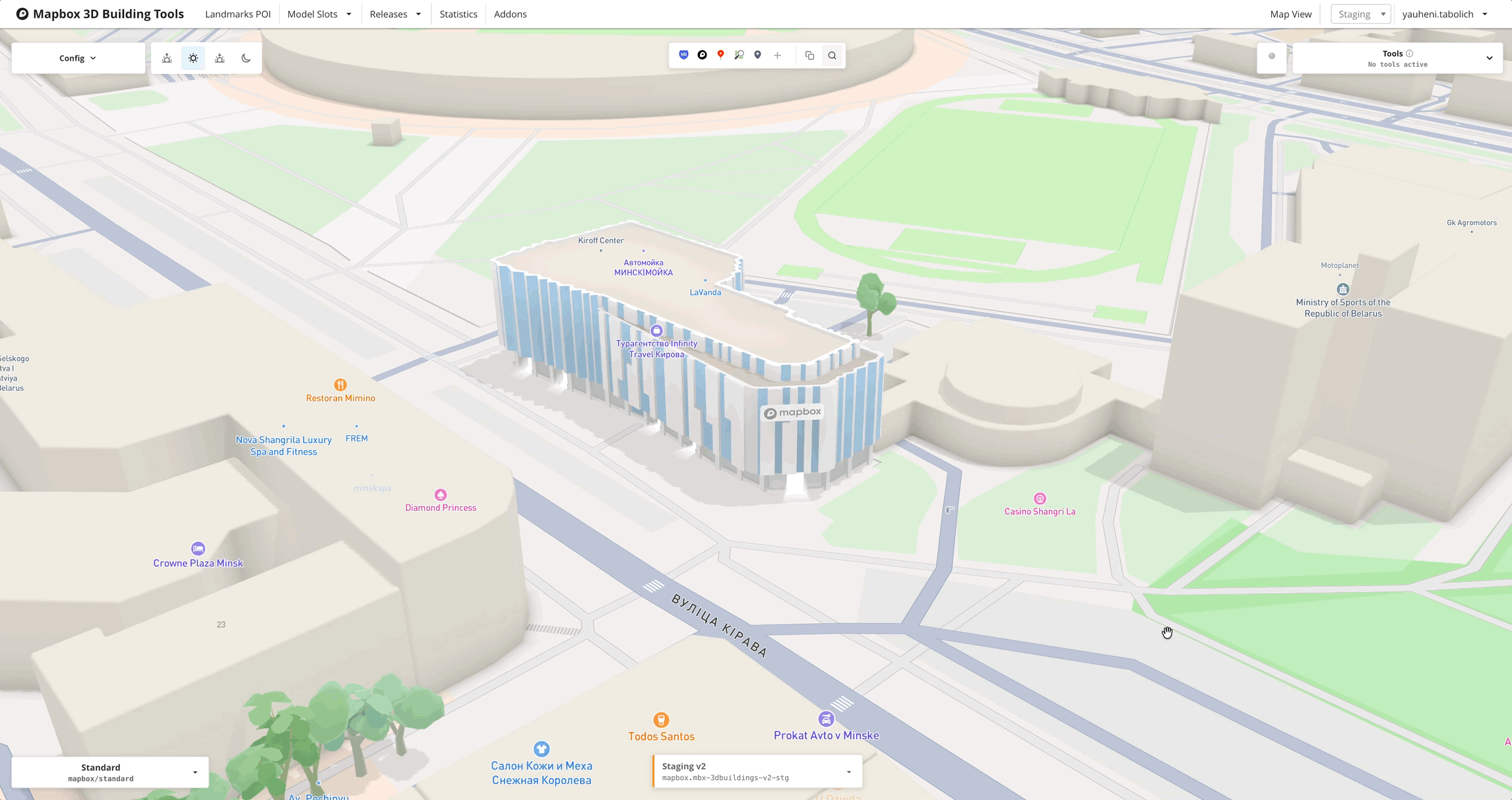Screen dimensions: 1512x800
Task: Click the Todos Santos orange marker
Action: click(661, 719)
